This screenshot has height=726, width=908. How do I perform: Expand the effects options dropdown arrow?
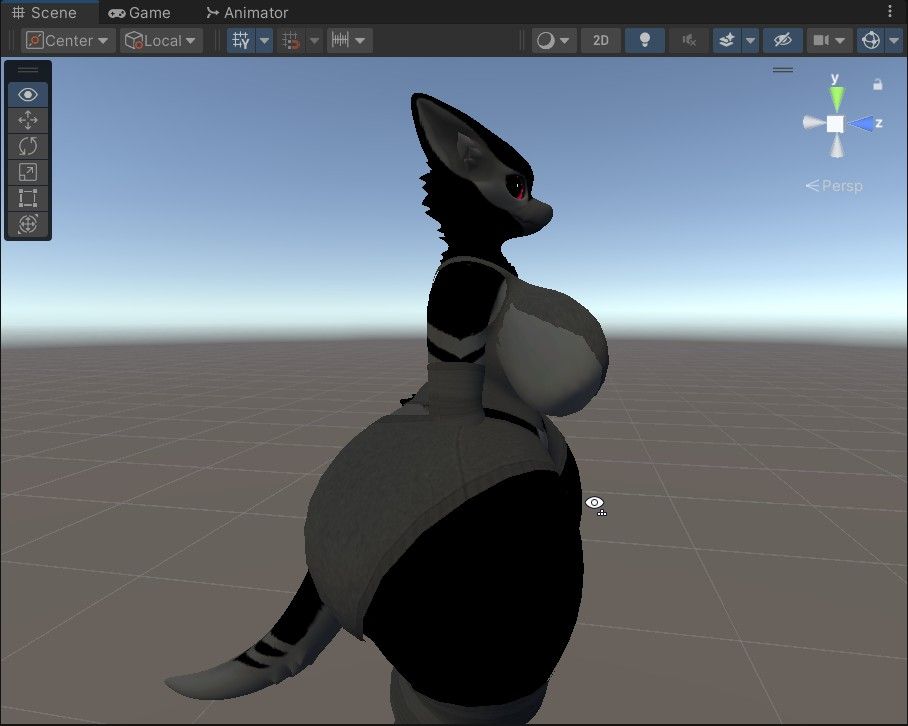click(750, 41)
